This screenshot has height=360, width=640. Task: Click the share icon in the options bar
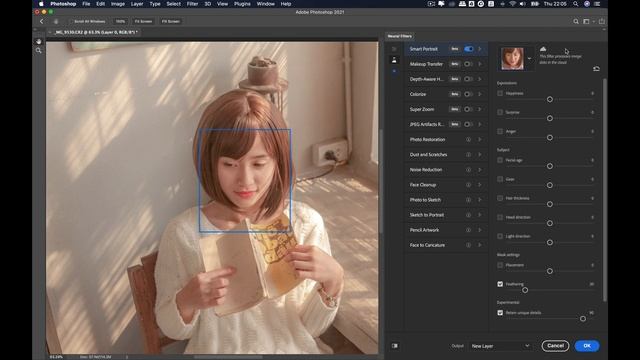tap(602, 21)
